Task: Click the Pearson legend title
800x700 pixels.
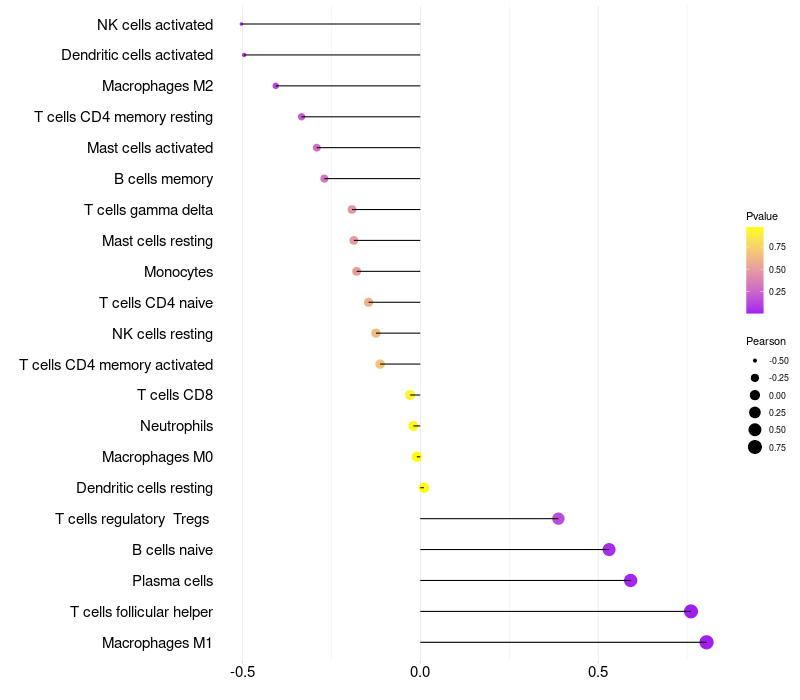Action: pyautogui.click(x=766, y=341)
